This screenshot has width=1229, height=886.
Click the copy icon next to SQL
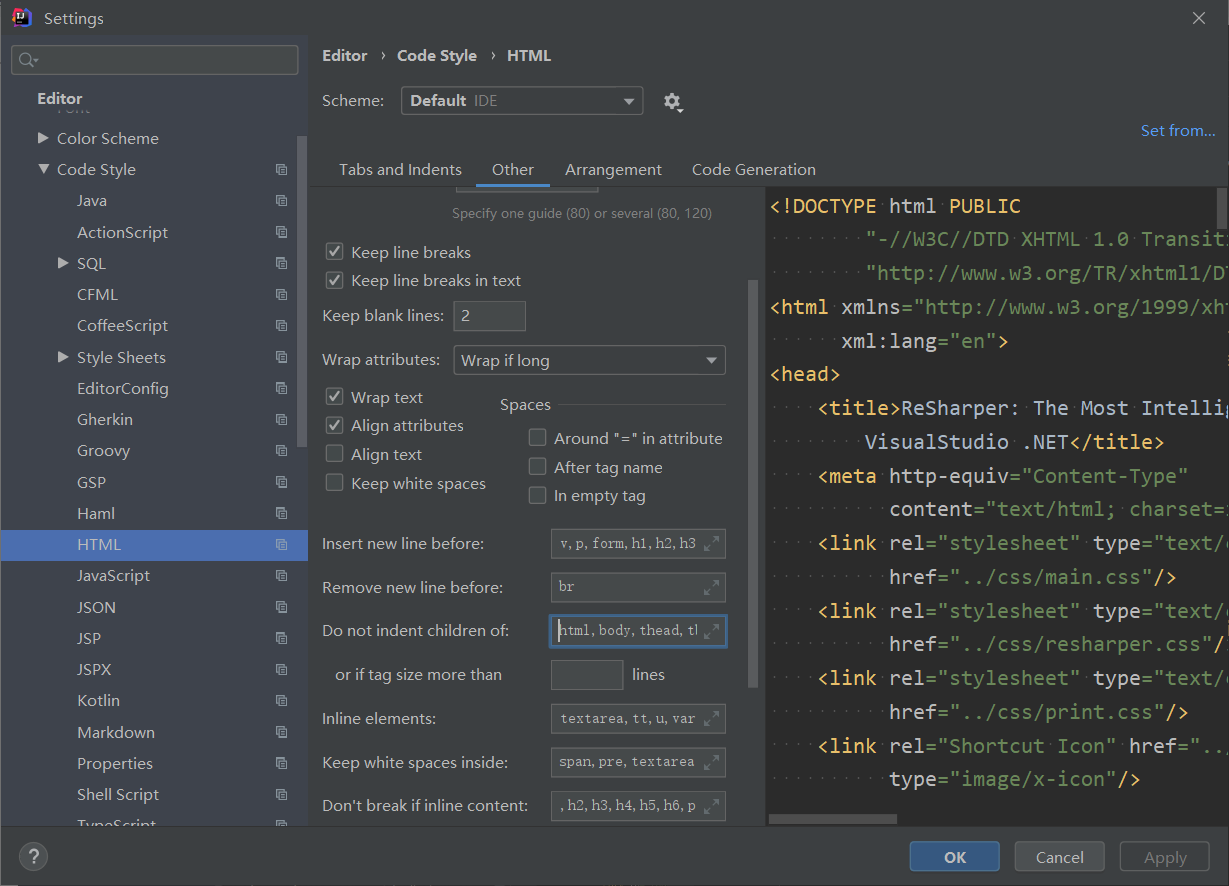[x=281, y=263]
